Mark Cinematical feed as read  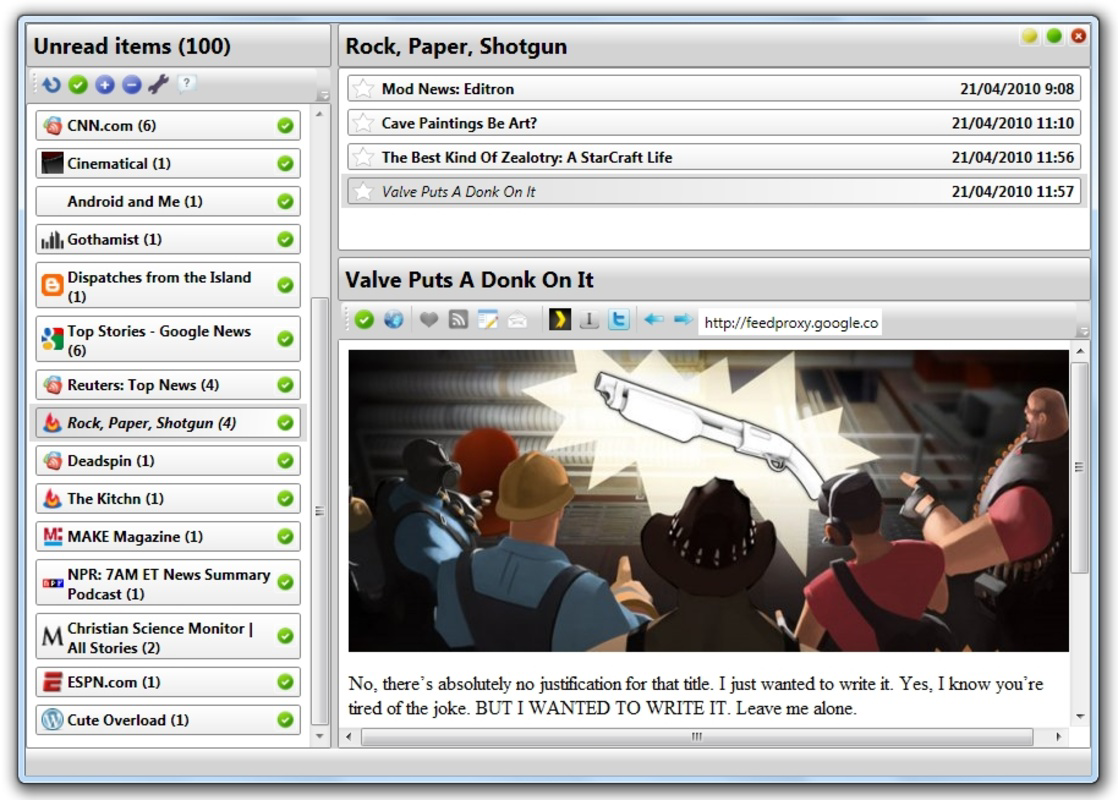point(285,163)
